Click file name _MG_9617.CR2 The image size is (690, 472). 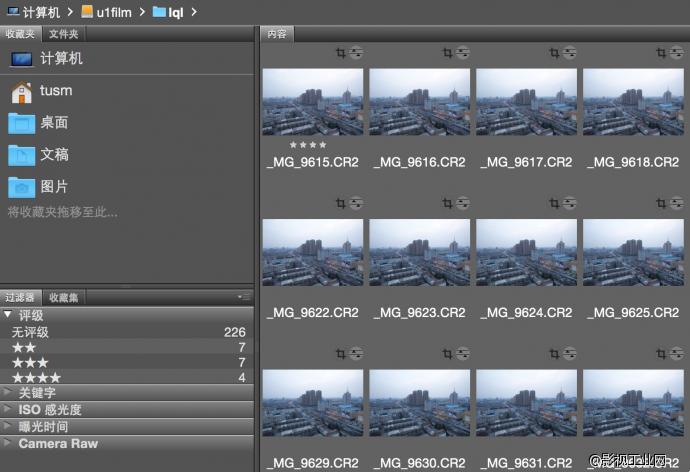[526, 162]
